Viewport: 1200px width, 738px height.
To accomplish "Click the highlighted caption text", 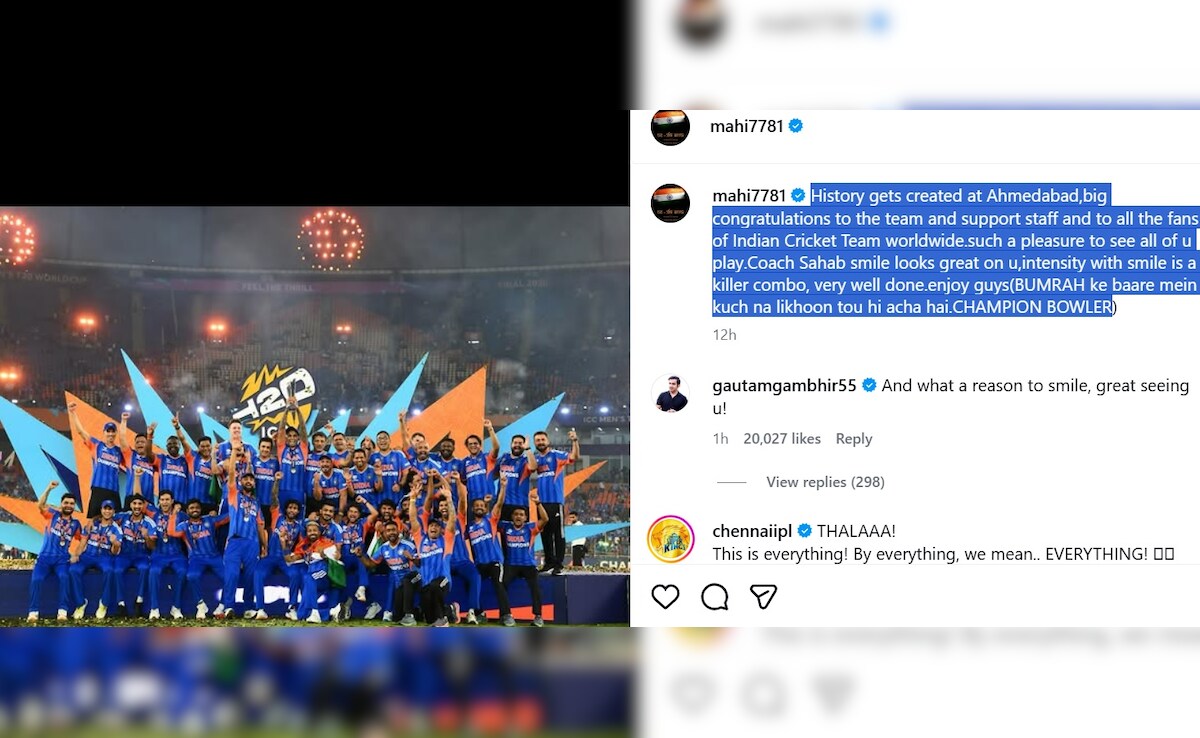I will pos(955,252).
